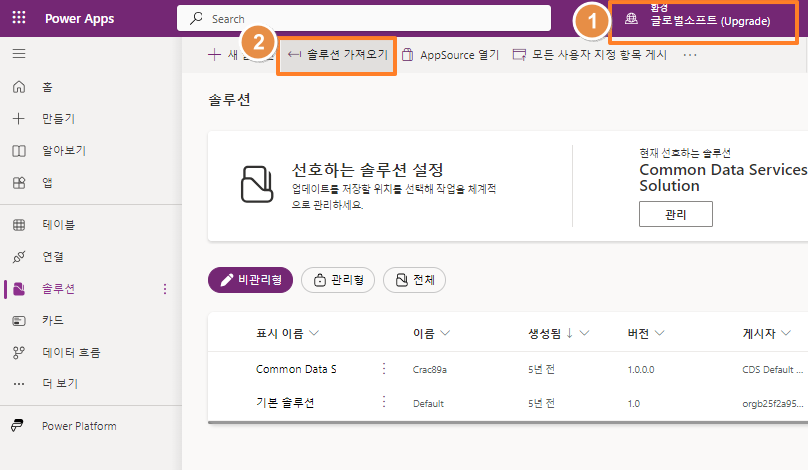This screenshot has height=470, width=808.
Task: Open the toolbar overflow ellipsis menu
Action: pos(690,55)
